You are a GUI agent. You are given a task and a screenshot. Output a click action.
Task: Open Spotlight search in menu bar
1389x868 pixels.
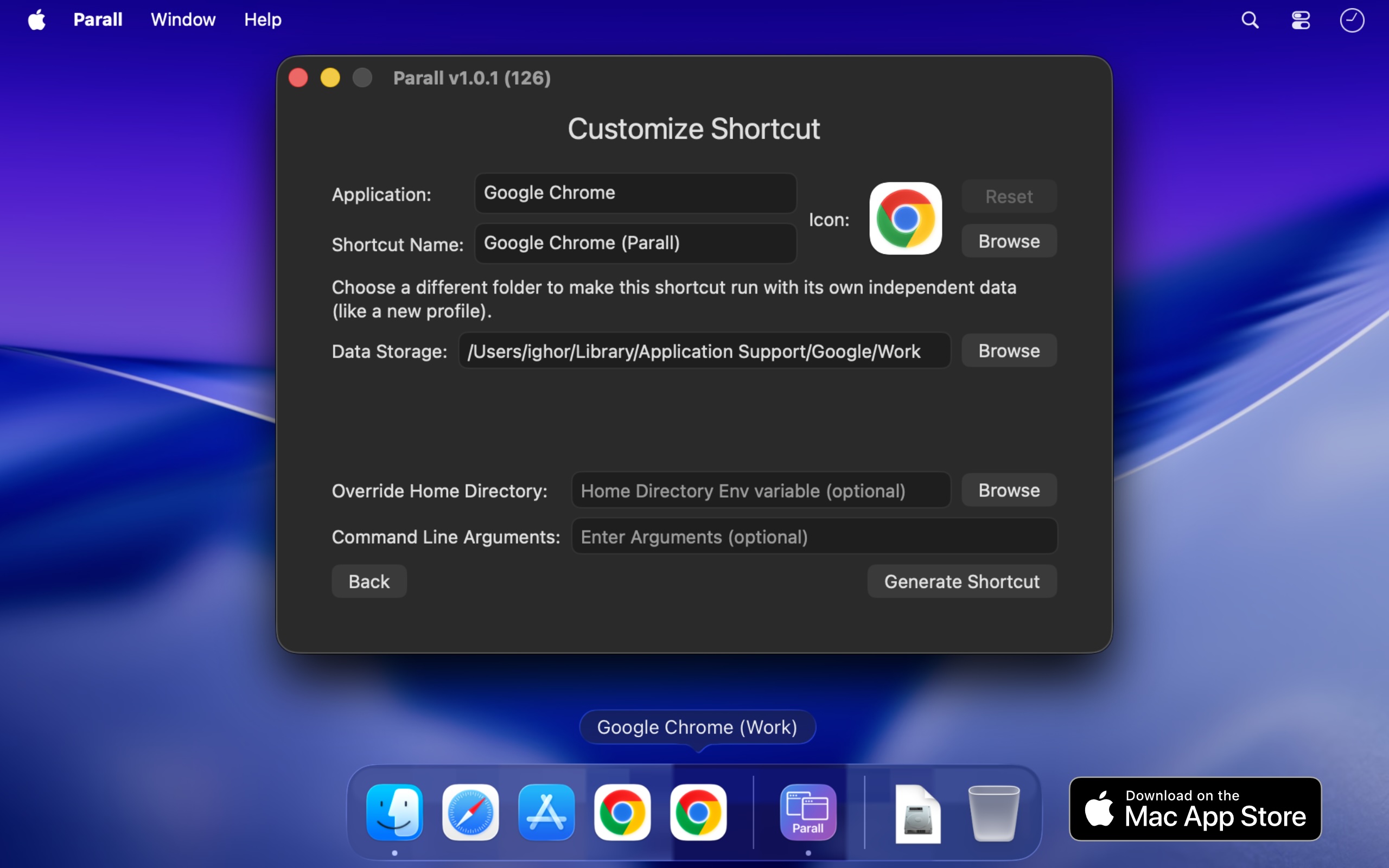click(x=1250, y=20)
